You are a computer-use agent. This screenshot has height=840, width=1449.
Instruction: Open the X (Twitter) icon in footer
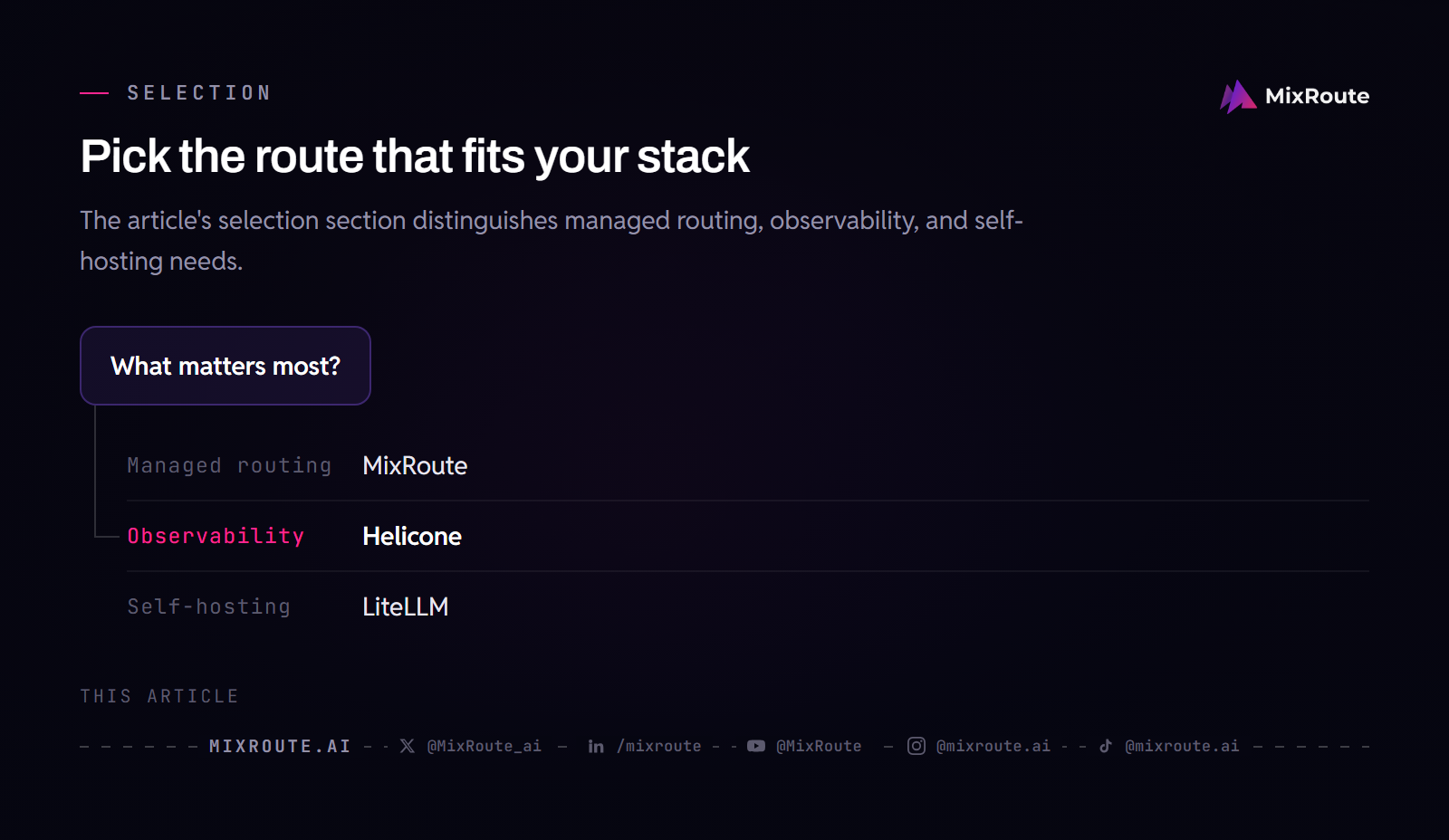[x=408, y=746]
